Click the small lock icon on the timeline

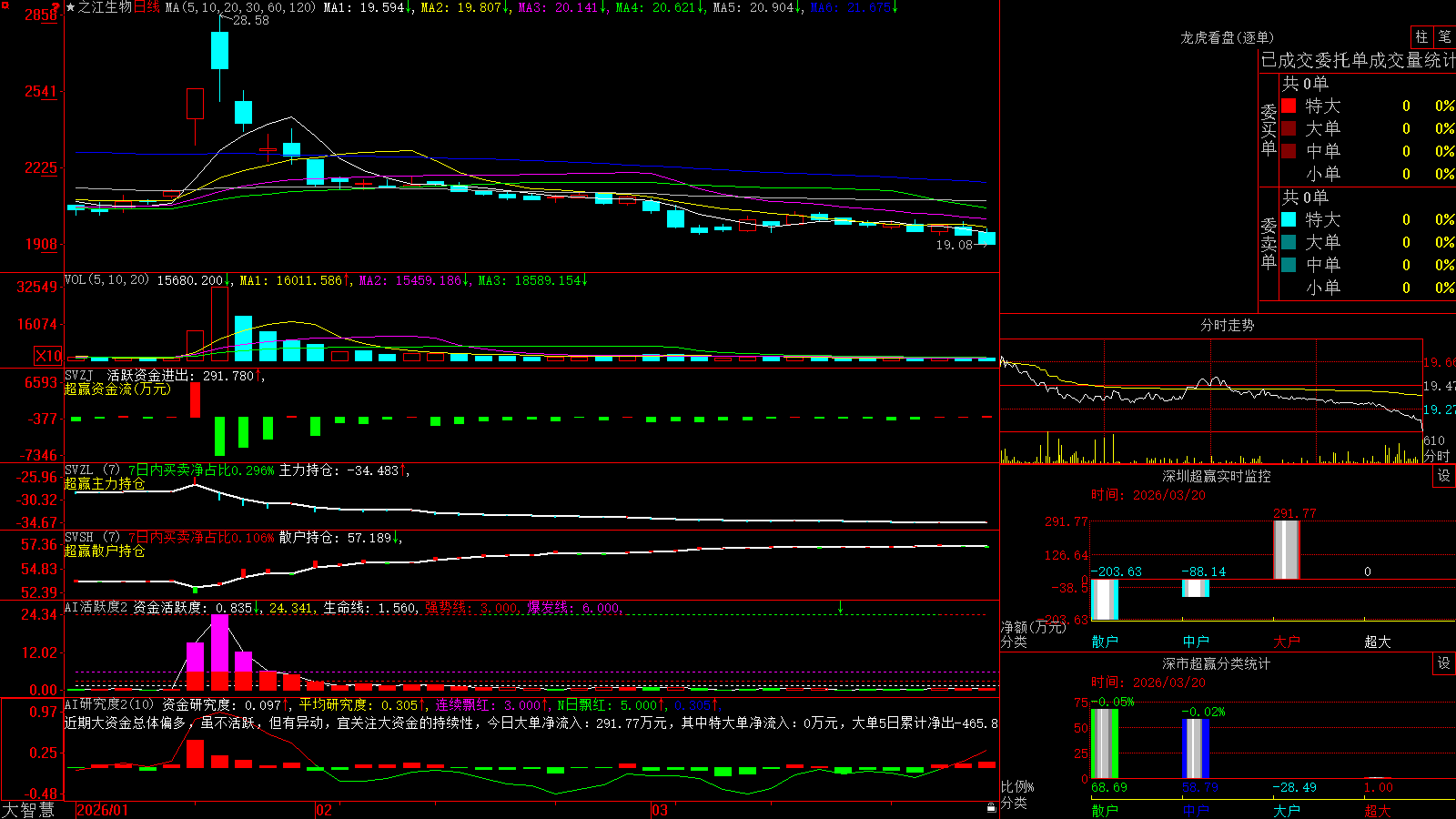point(991,808)
